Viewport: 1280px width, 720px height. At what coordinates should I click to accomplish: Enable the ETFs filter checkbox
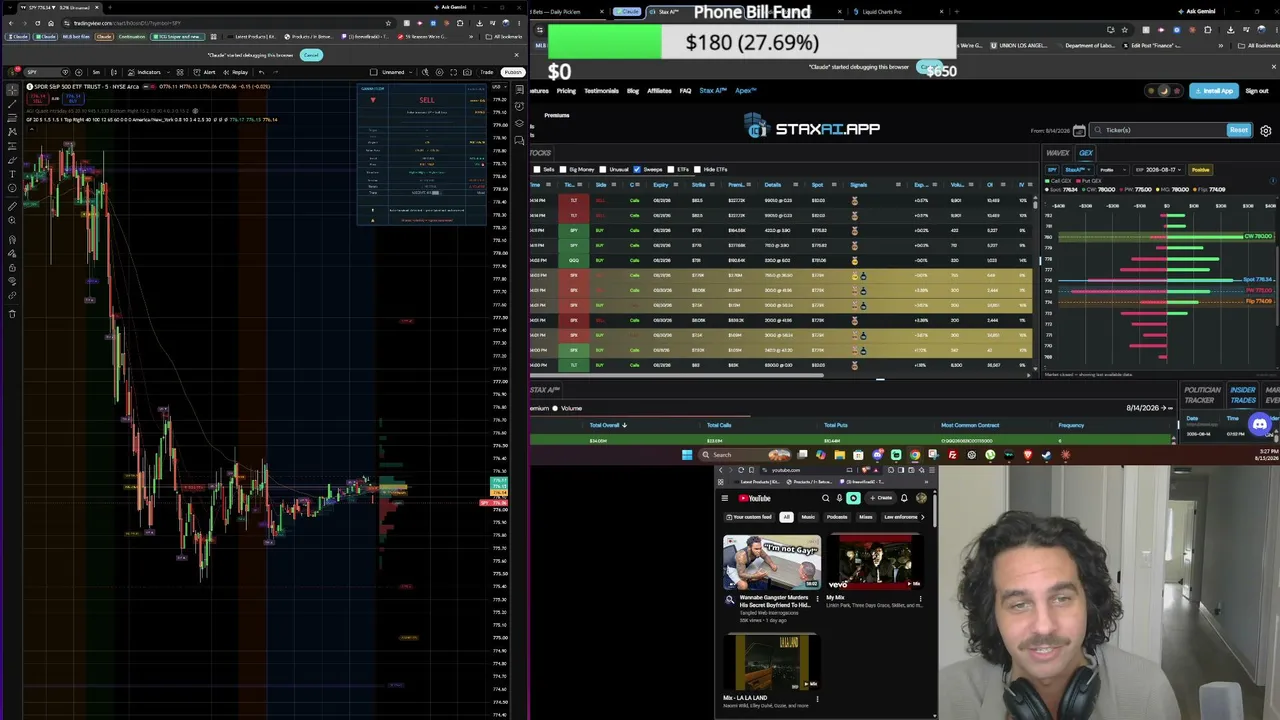pos(671,169)
